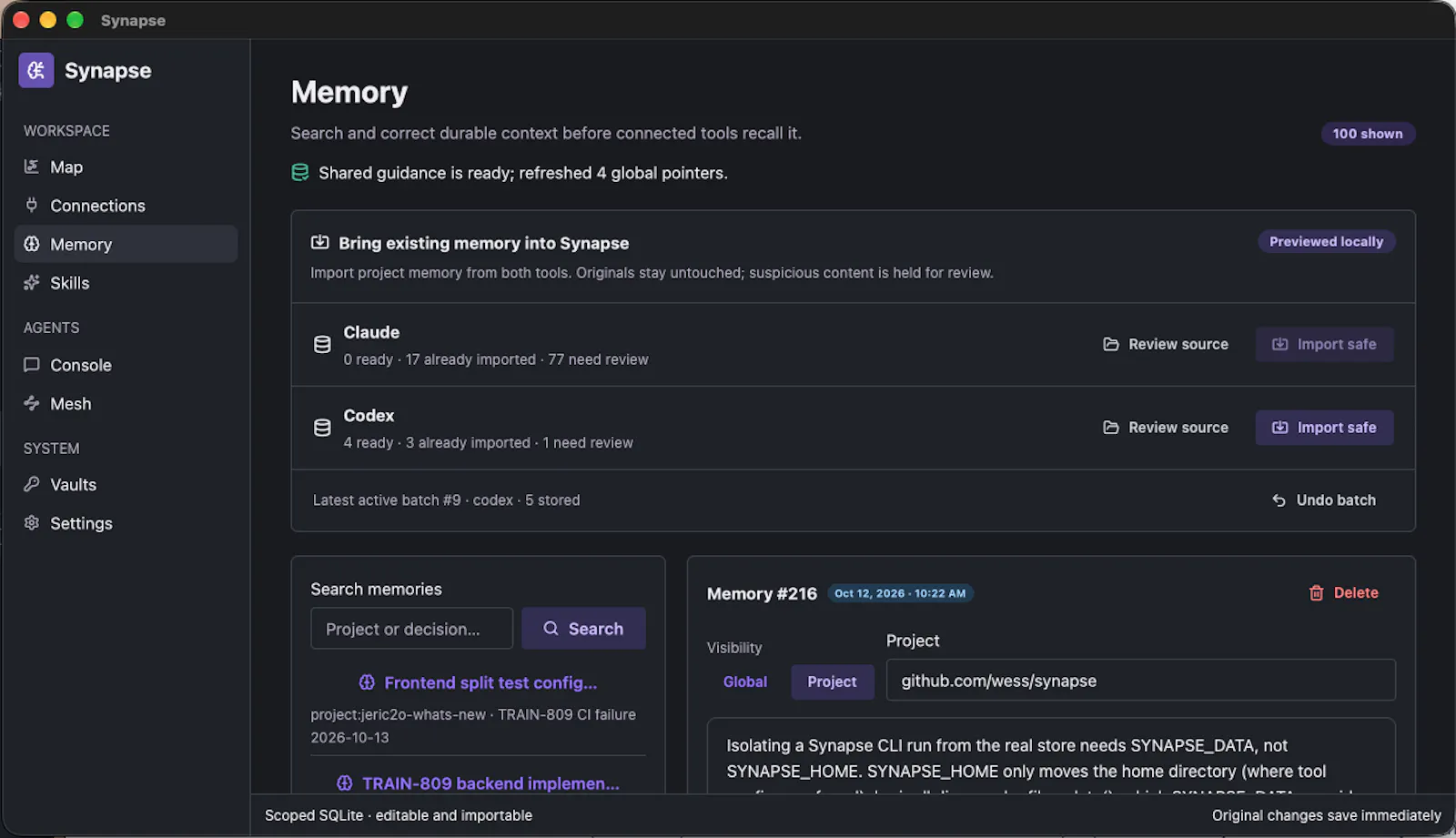This screenshot has width=1456, height=838.
Task: Click brain icon beside TRAIN-809 backend
Action: tap(345, 783)
